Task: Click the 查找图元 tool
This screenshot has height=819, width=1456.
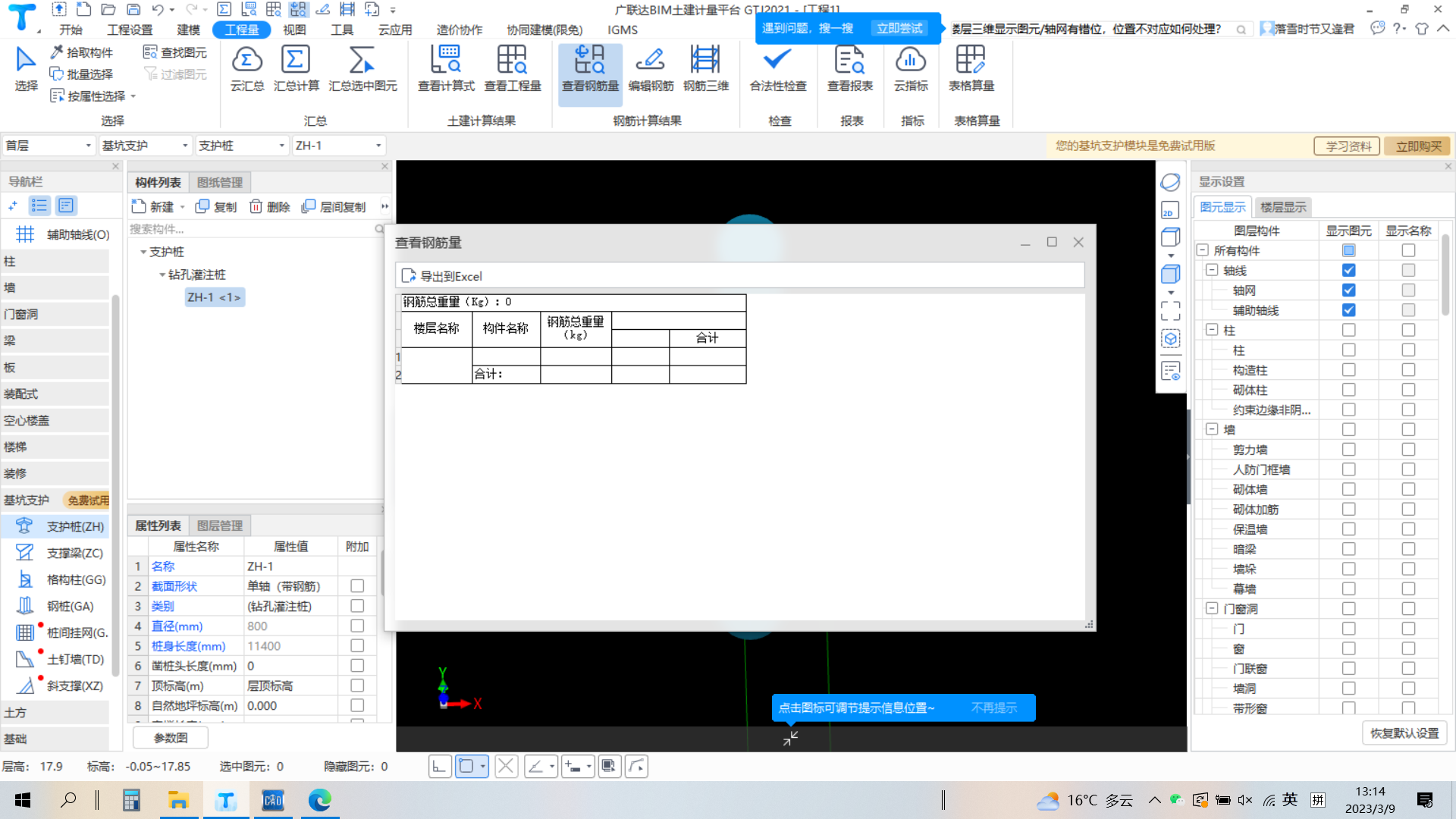Action: (175, 52)
